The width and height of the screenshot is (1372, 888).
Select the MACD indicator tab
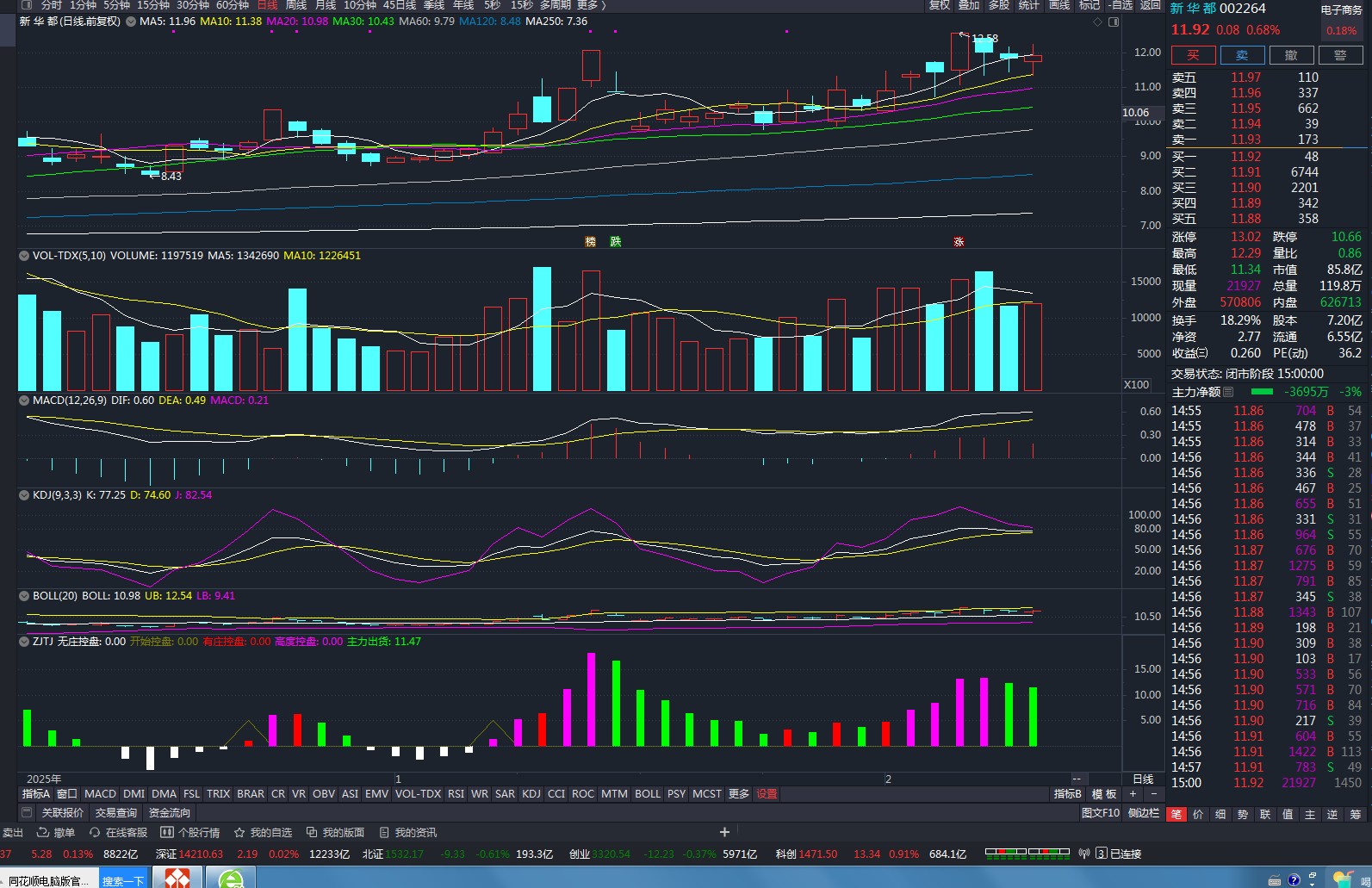click(x=100, y=794)
